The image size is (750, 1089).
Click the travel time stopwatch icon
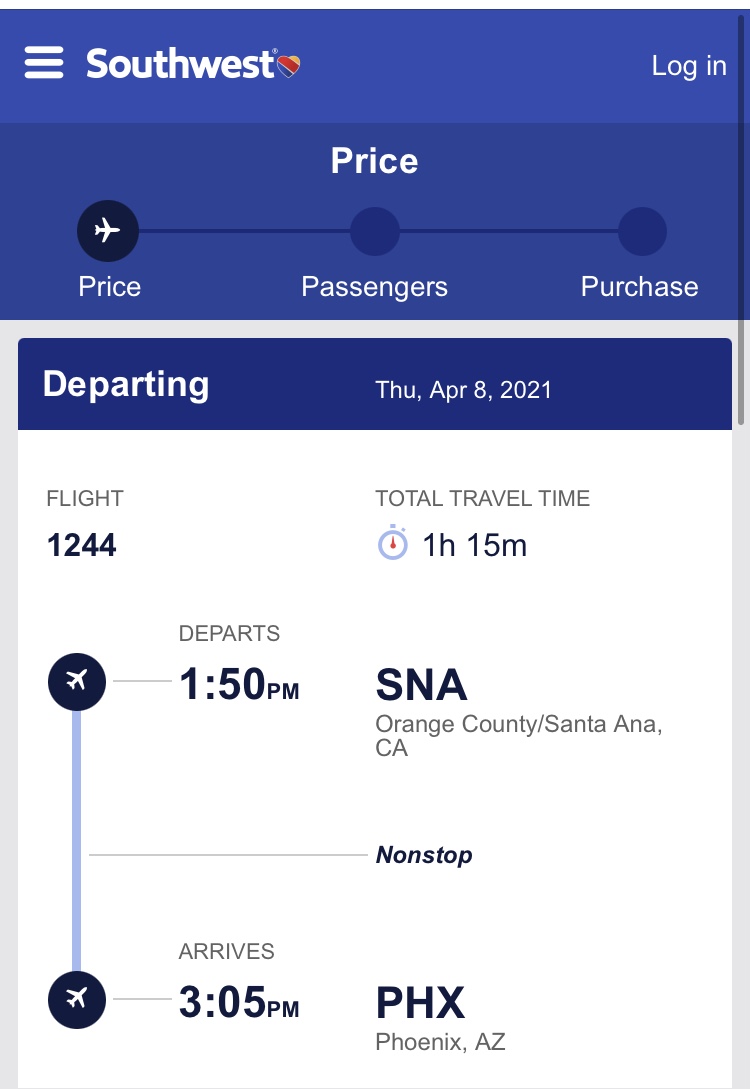(393, 542)
